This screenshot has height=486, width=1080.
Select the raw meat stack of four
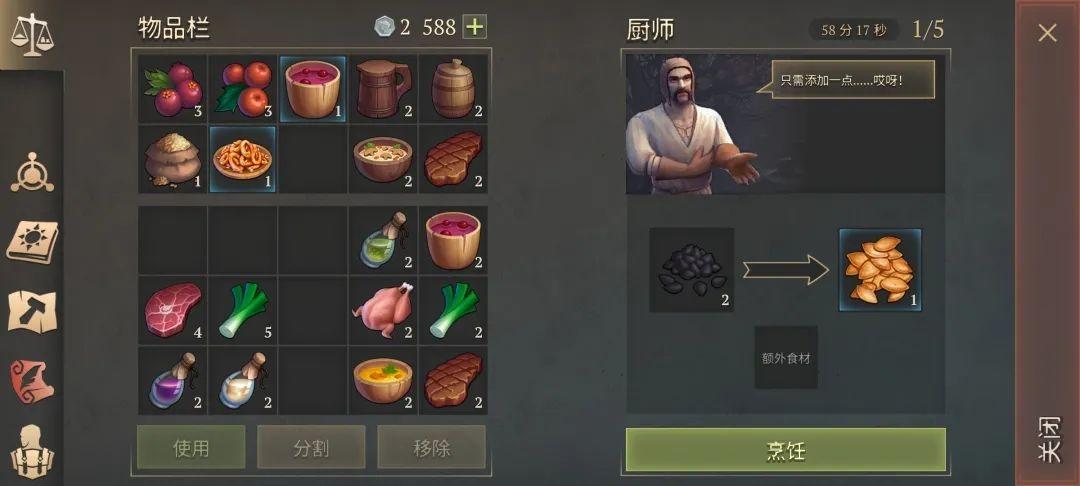172,310
